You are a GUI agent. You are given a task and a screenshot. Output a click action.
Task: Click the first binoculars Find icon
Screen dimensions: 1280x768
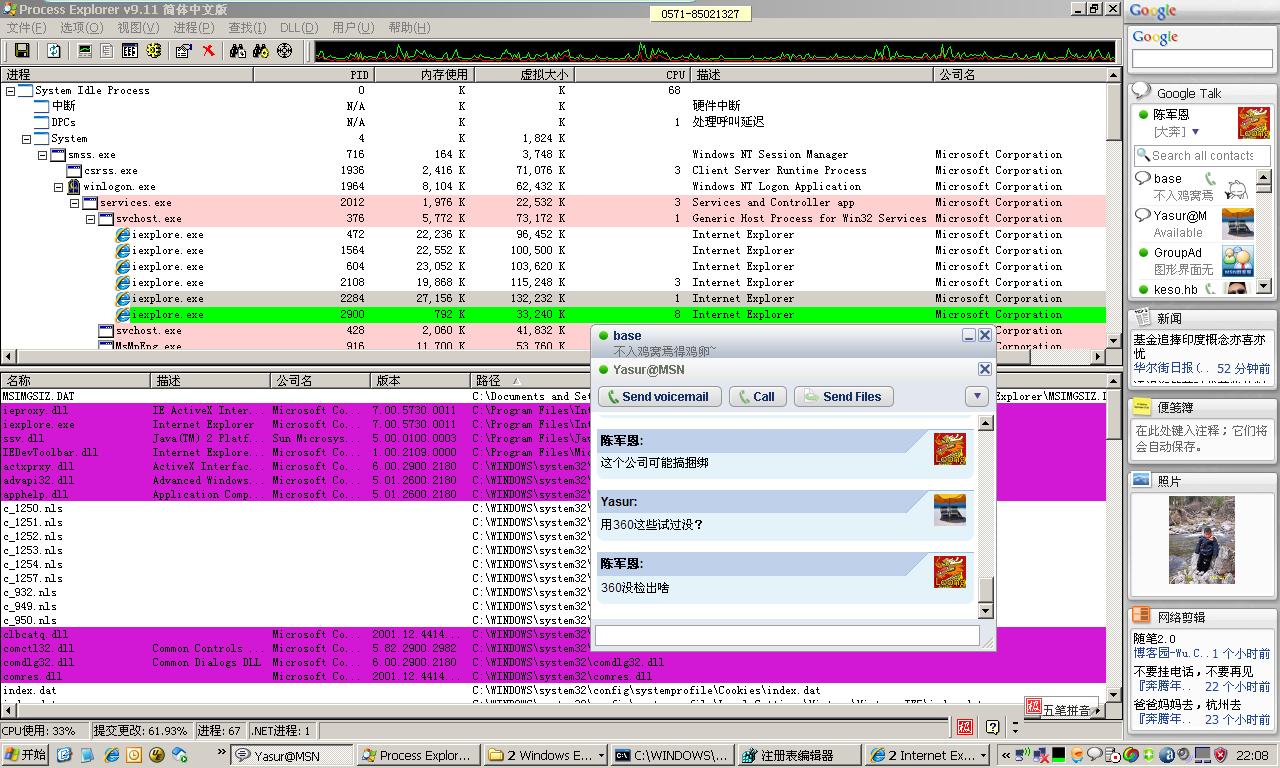[x=238, y=51]
